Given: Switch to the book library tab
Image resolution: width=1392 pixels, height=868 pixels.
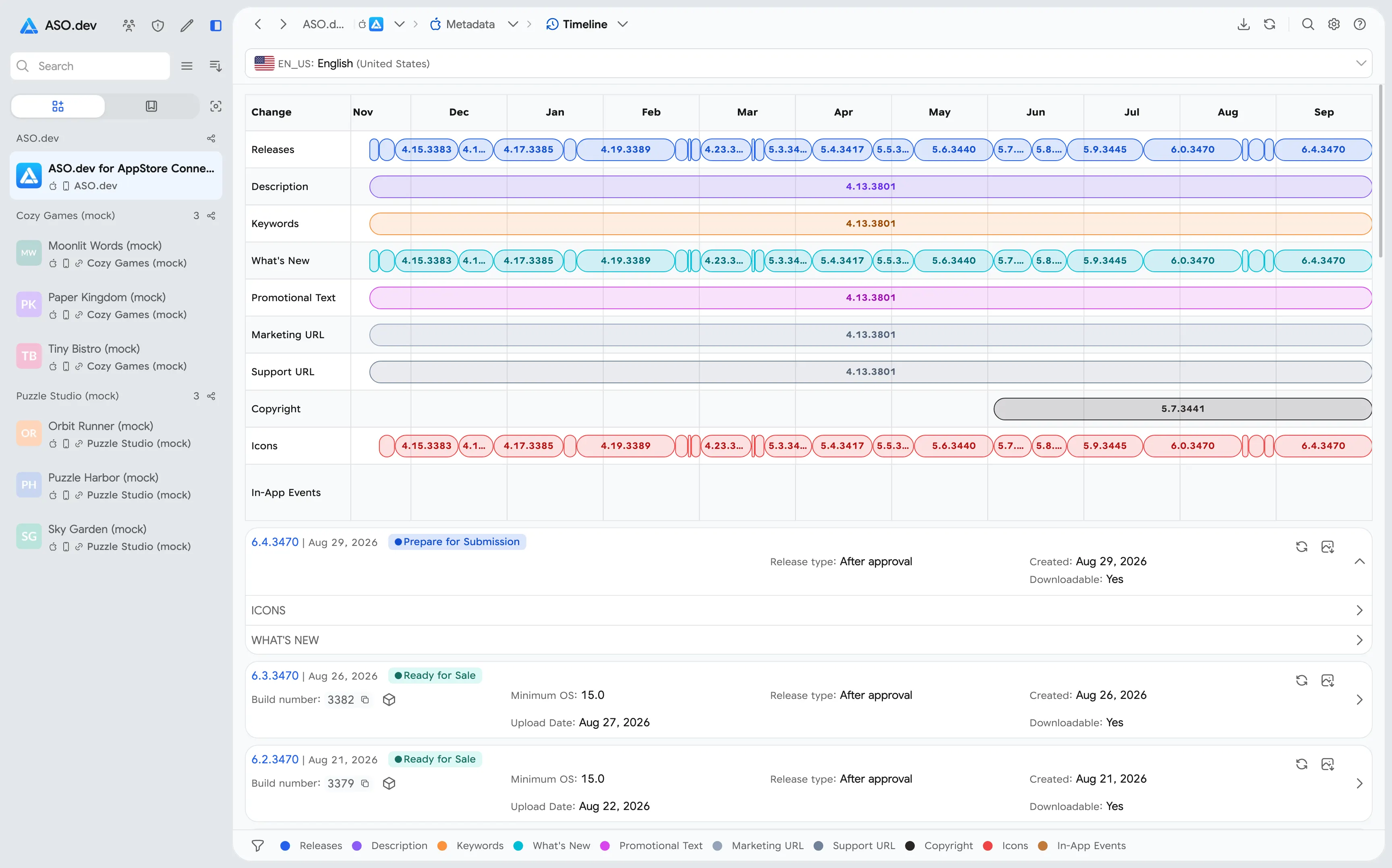Looking at the screenshot, I should pyautogui.click(x=151, y=106).
